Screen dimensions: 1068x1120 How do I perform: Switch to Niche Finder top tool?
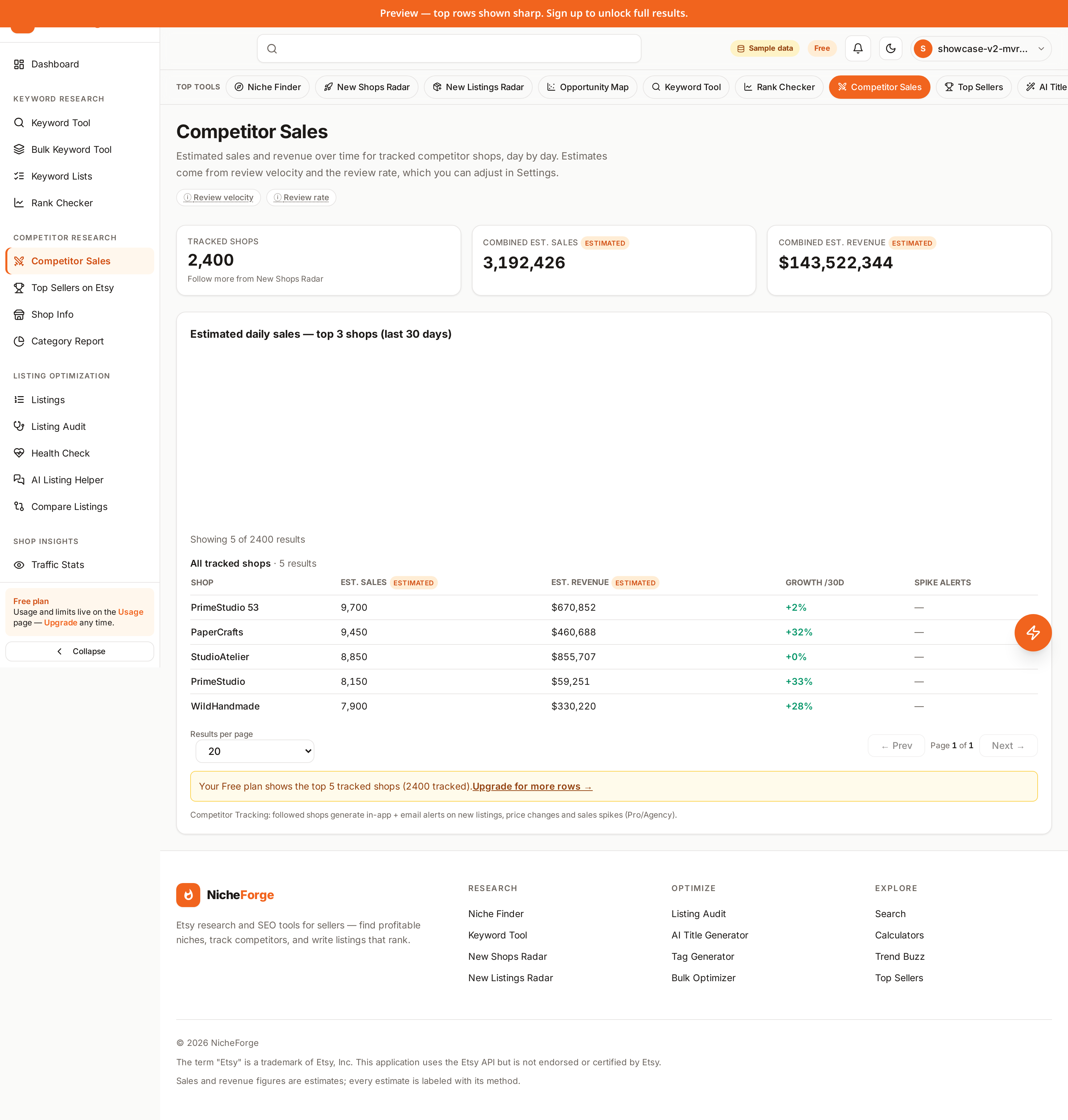(x=268, y=87)
